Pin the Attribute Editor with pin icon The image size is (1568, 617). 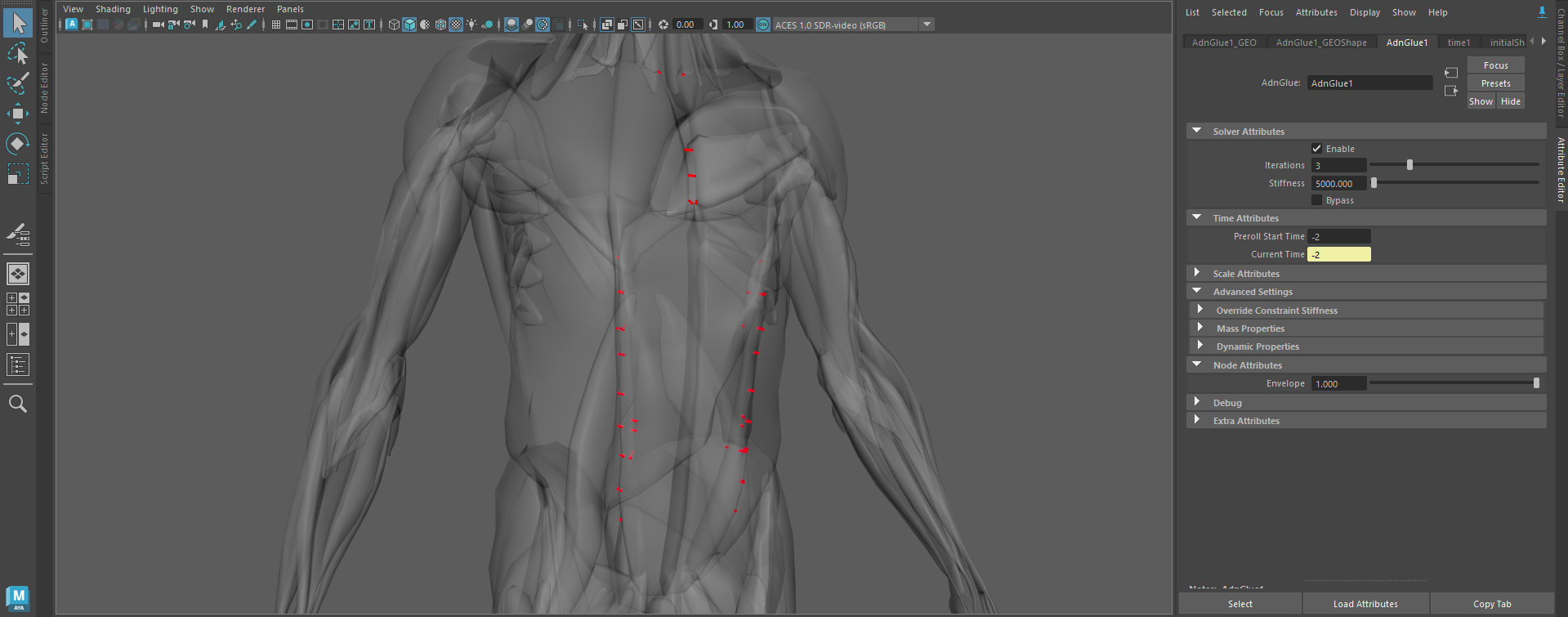click(1542, 12)
